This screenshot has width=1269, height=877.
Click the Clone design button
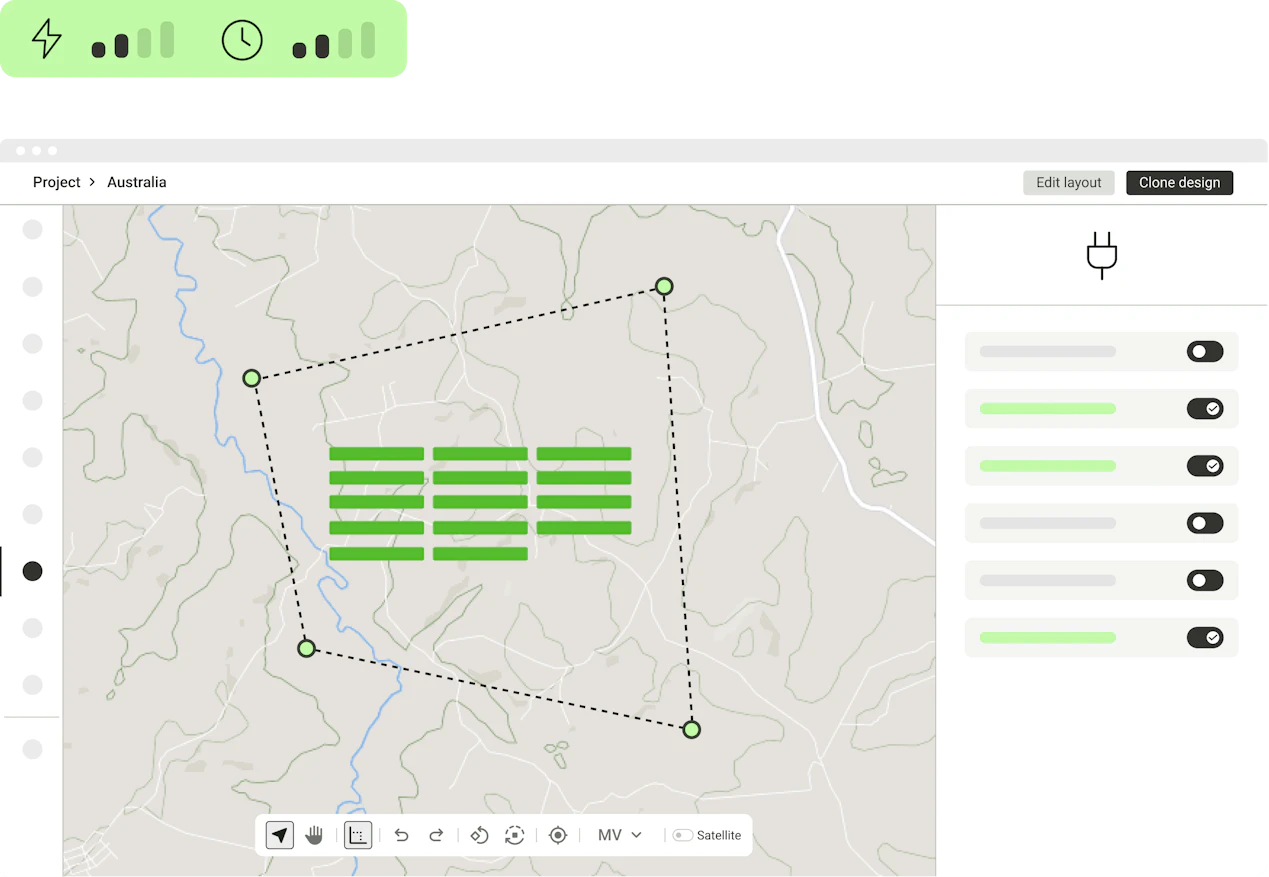pyautogui.click(x=1180, y=183)
